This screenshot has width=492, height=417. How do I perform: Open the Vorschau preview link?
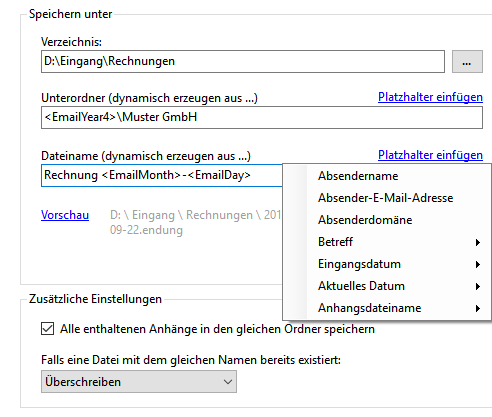(65, 215)
